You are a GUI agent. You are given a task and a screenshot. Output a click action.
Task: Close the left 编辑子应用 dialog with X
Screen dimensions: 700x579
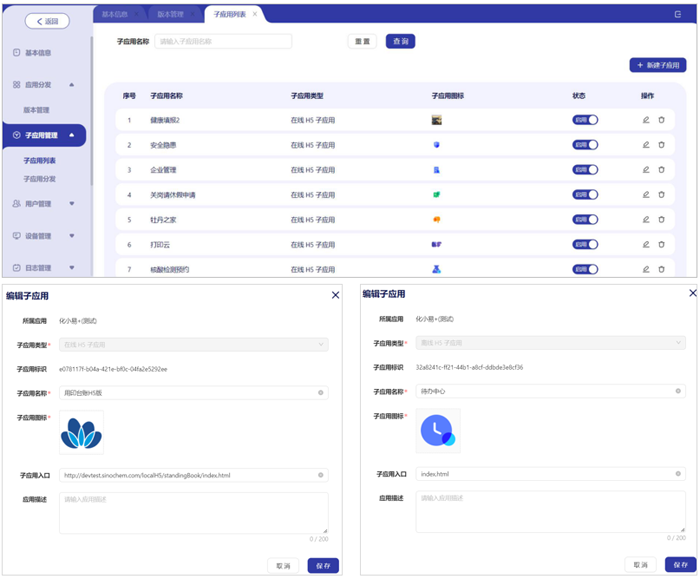pos(335,295)
